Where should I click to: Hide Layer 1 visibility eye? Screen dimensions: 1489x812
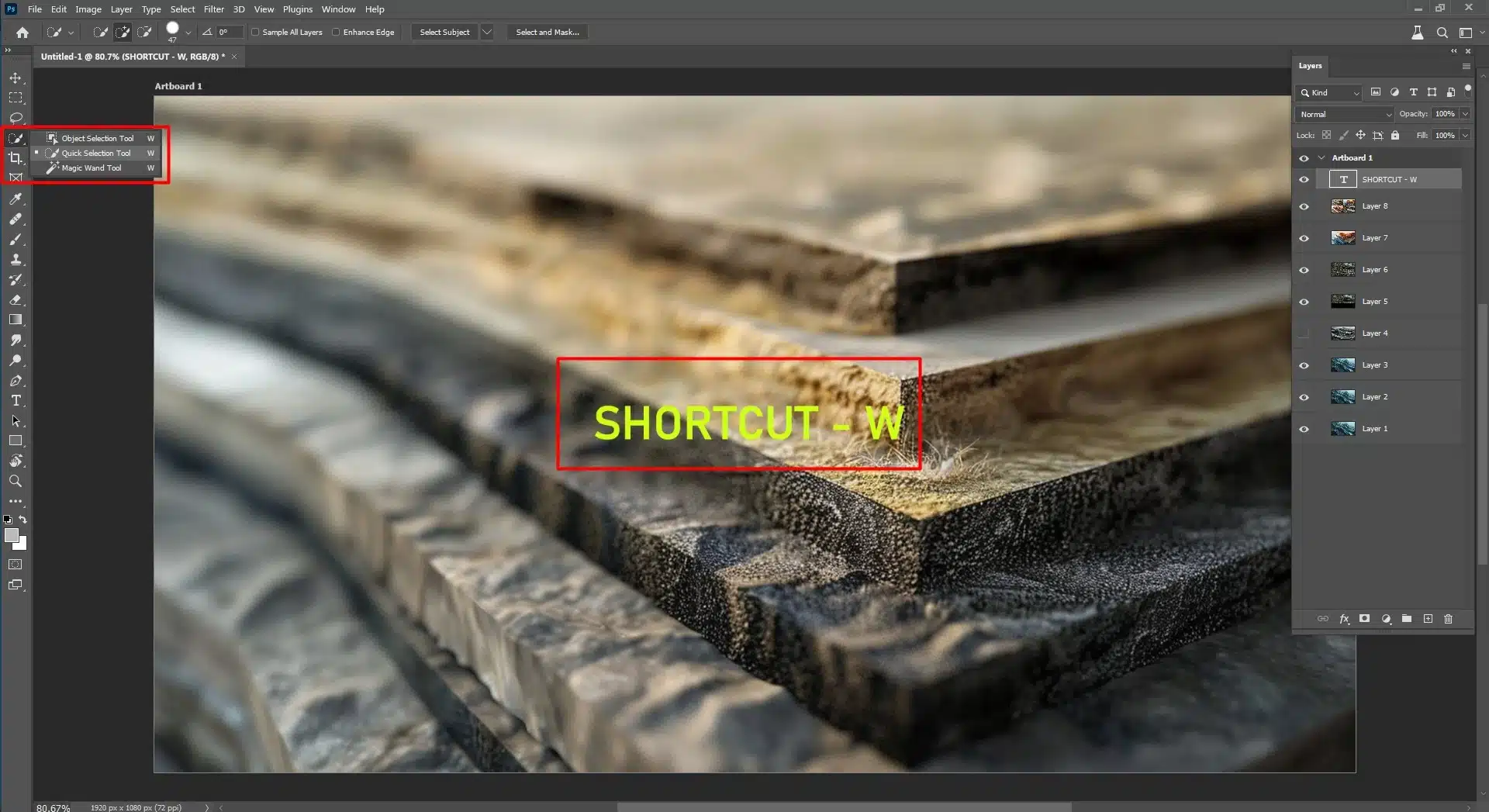tap(1304, 429)
